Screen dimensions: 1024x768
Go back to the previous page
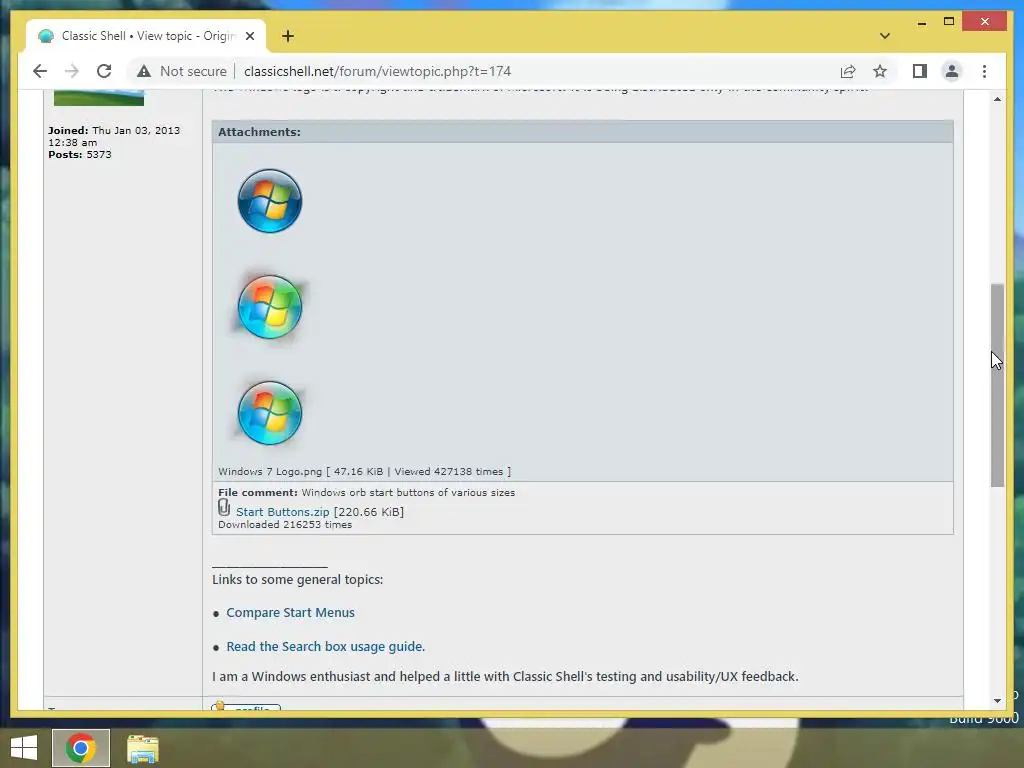(40, 71)
